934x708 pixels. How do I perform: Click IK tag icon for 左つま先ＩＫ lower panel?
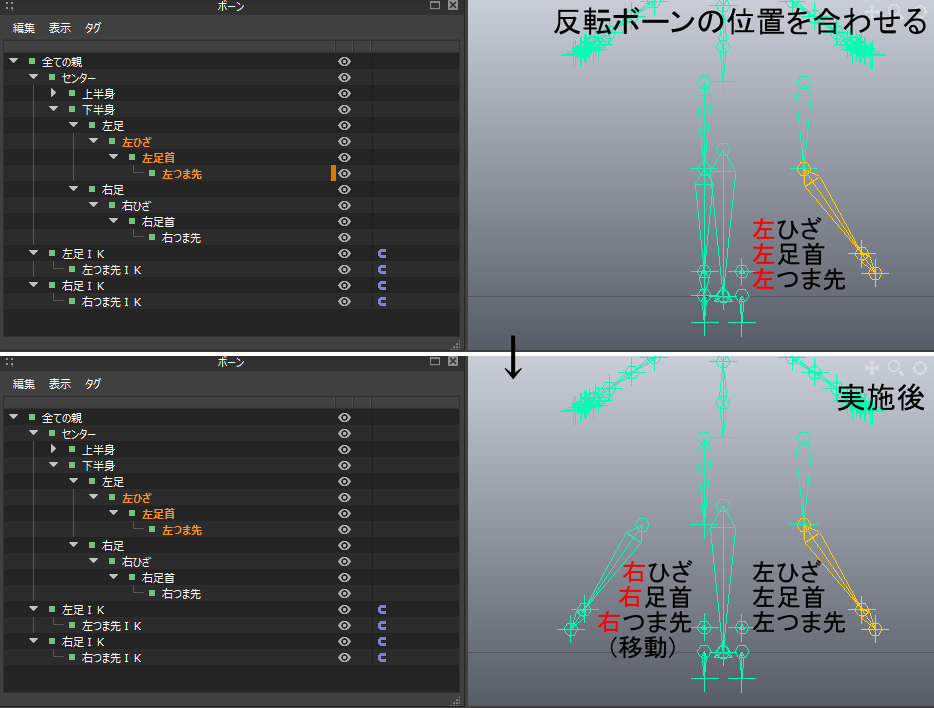(x=382, y=626)
